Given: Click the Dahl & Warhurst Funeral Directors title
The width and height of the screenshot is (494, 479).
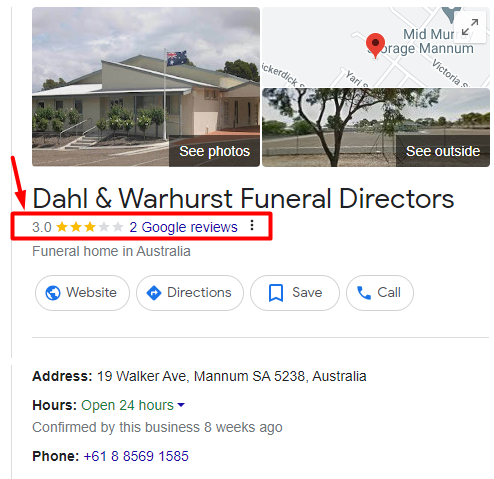Looking at the screenshot, I should click(243, 199).
